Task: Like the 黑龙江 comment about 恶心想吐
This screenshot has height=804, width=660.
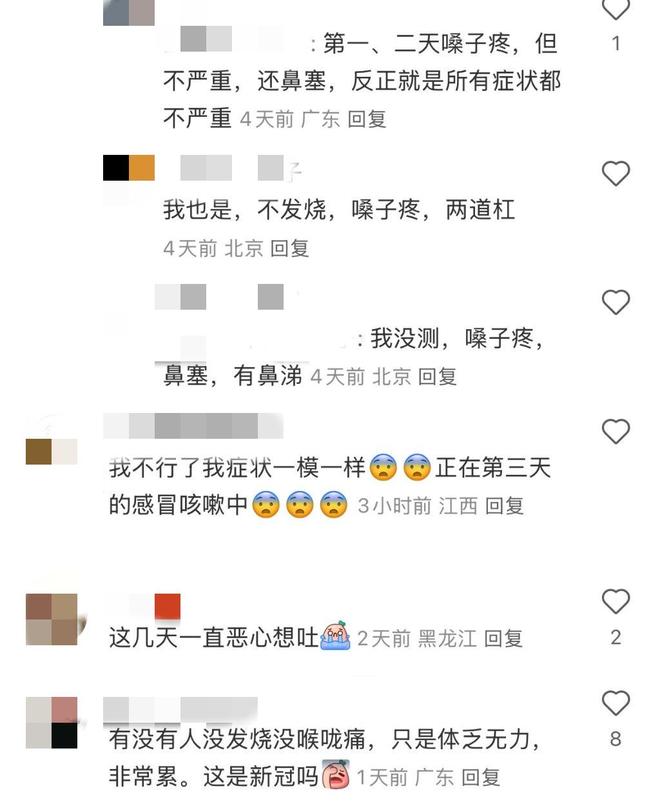Action: click(x=615, y=601)
